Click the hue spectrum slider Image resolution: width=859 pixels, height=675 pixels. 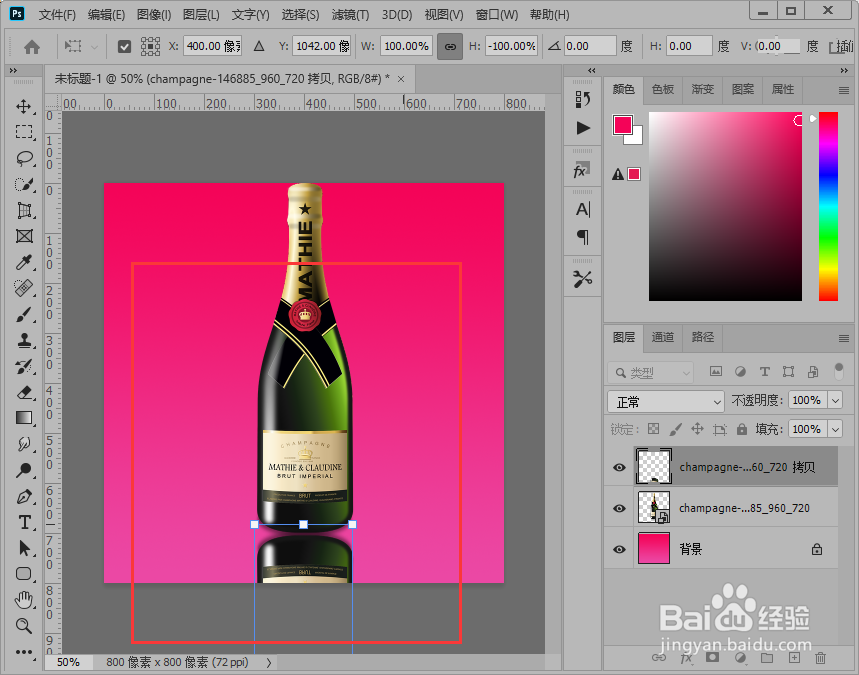coord(828,206)
